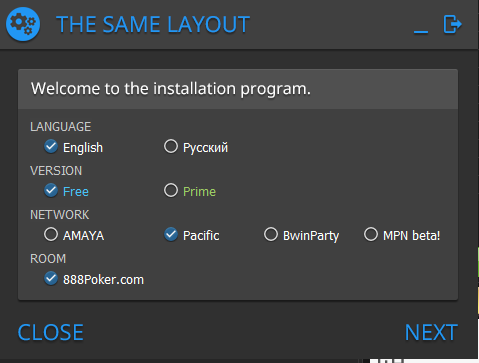The height and width of the screenshot is (363, 479).
Task: Click the 888Poker.com room label
Action: pyautogui.click(x=103, y=280)
